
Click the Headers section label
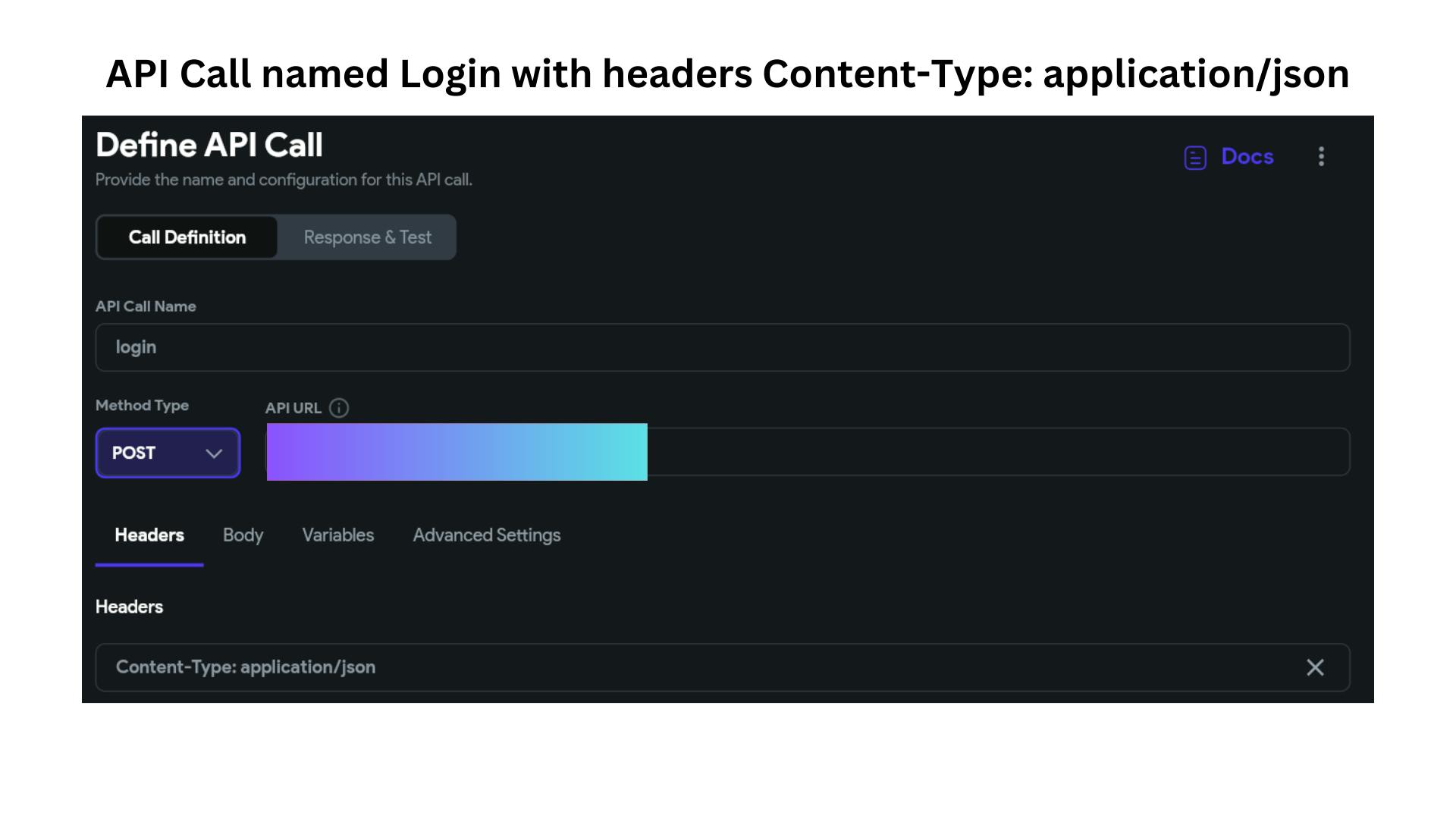[x=129, y=607]
